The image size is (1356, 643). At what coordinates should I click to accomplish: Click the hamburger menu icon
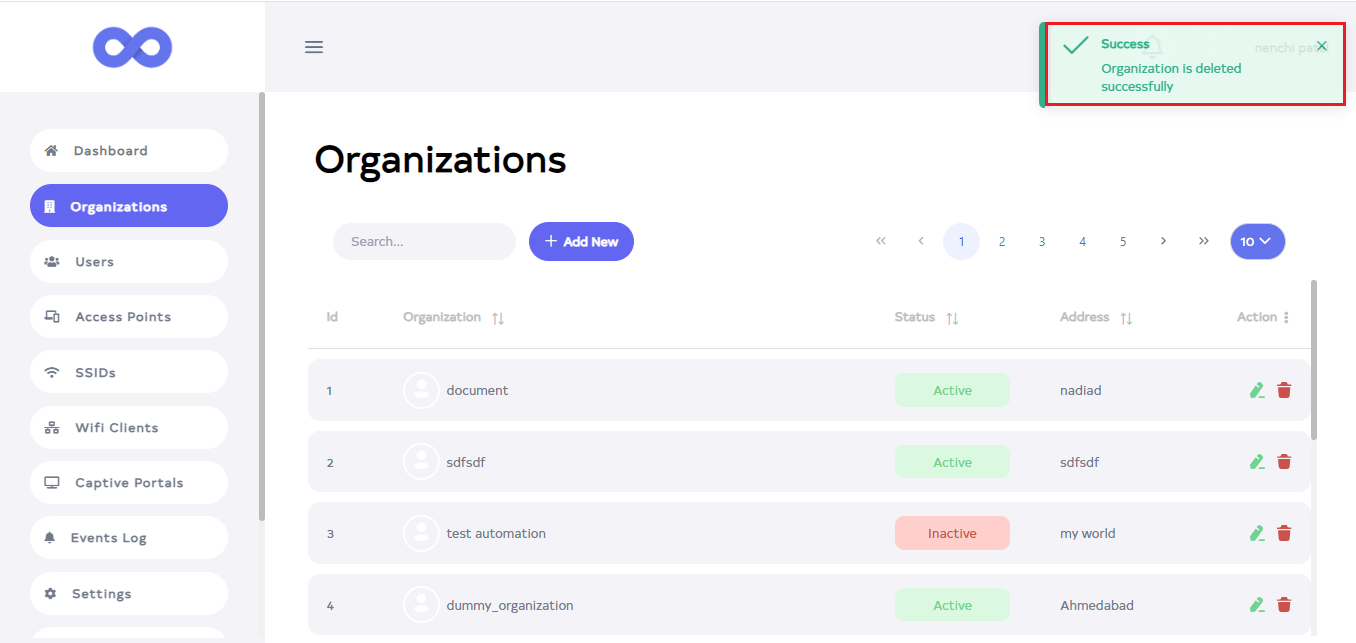314,47
